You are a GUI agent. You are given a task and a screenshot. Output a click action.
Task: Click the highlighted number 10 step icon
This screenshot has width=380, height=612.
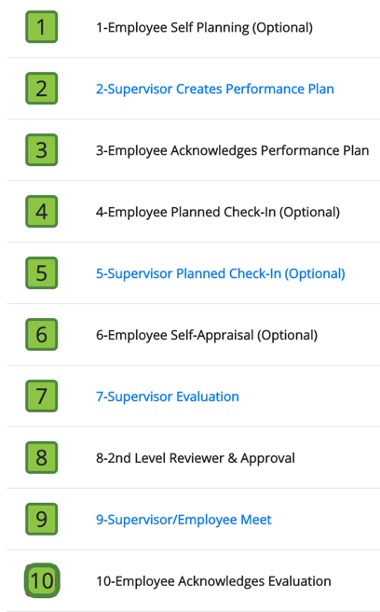tap(42, 580)
